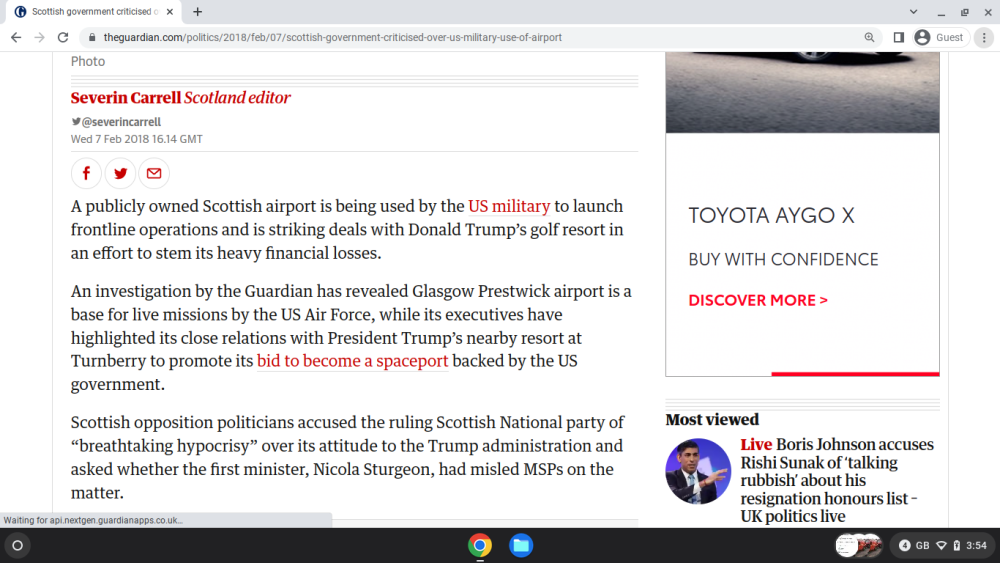
Task: Click the Toyota car ad image
Action: pyautogui.click(x=802, y=92)
